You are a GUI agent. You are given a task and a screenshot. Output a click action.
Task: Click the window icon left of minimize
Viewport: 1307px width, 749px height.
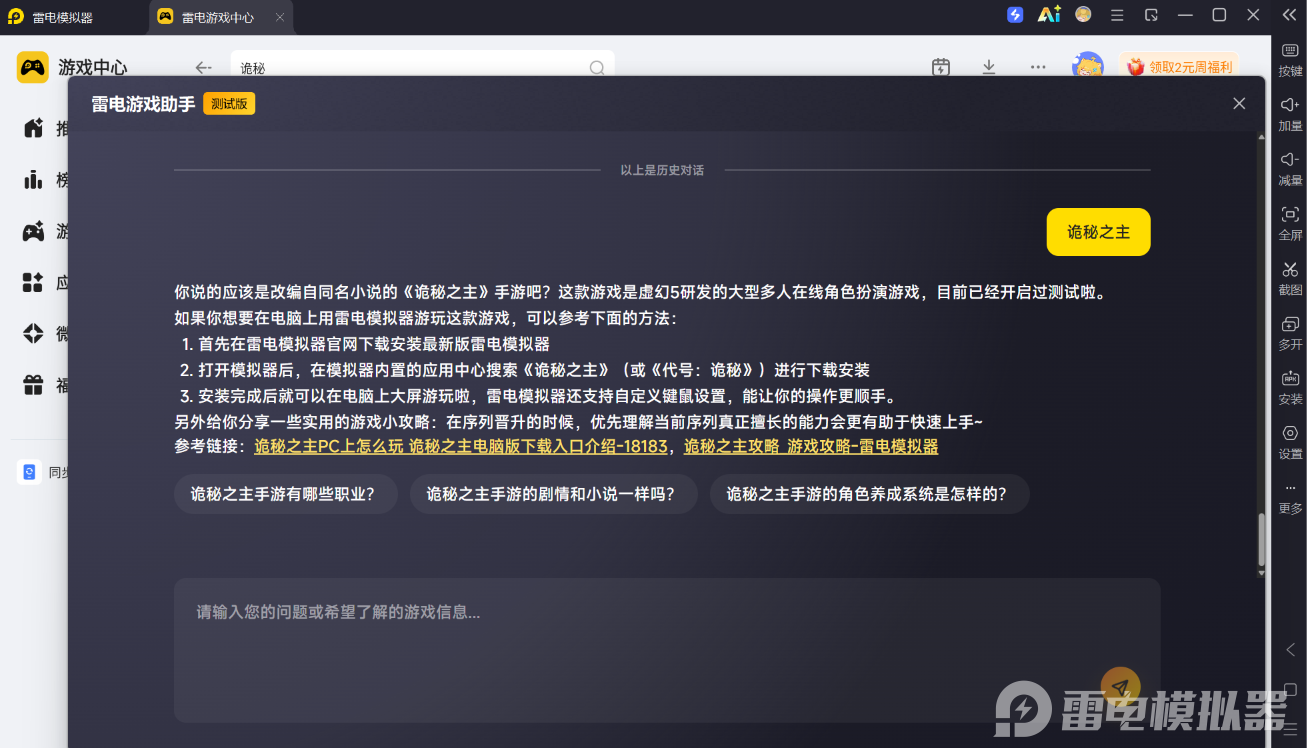point(1151,15)
